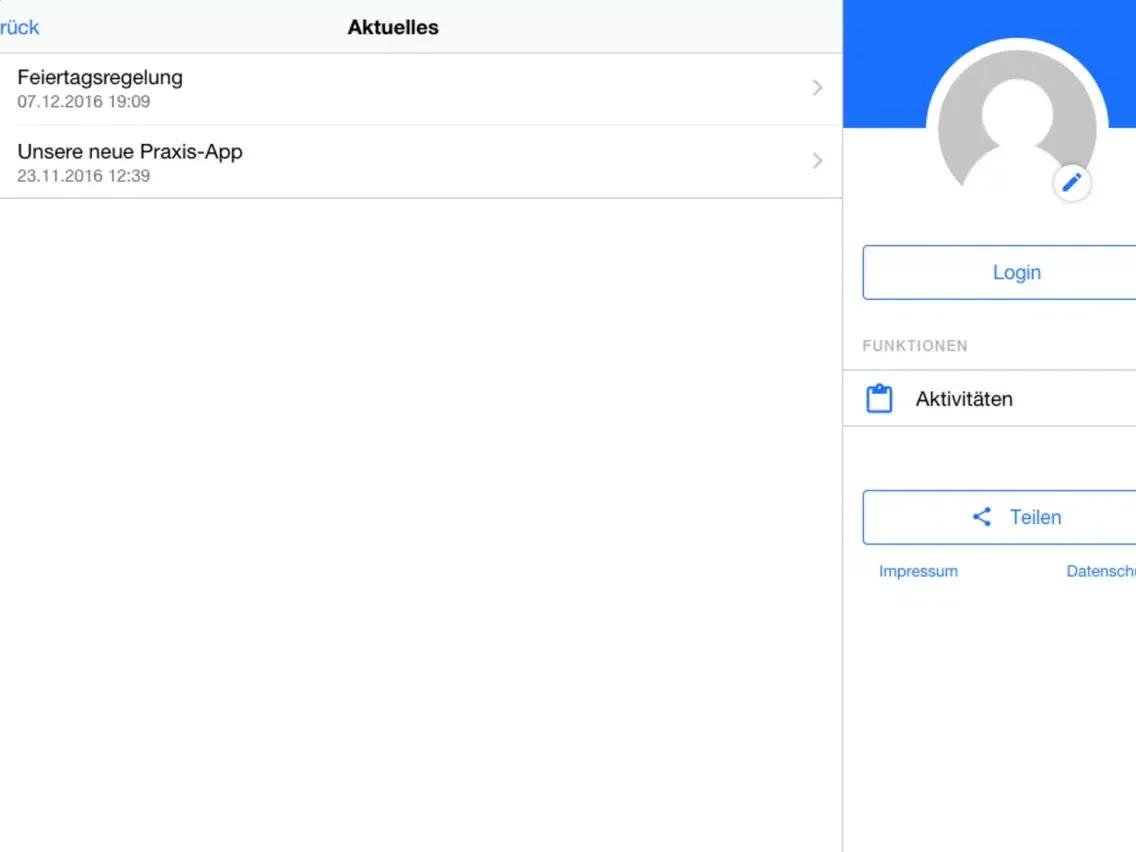Screen dimensions: 1136x852
Task: Select the Aktivitäten function row
Action: (x=990, y=398)
